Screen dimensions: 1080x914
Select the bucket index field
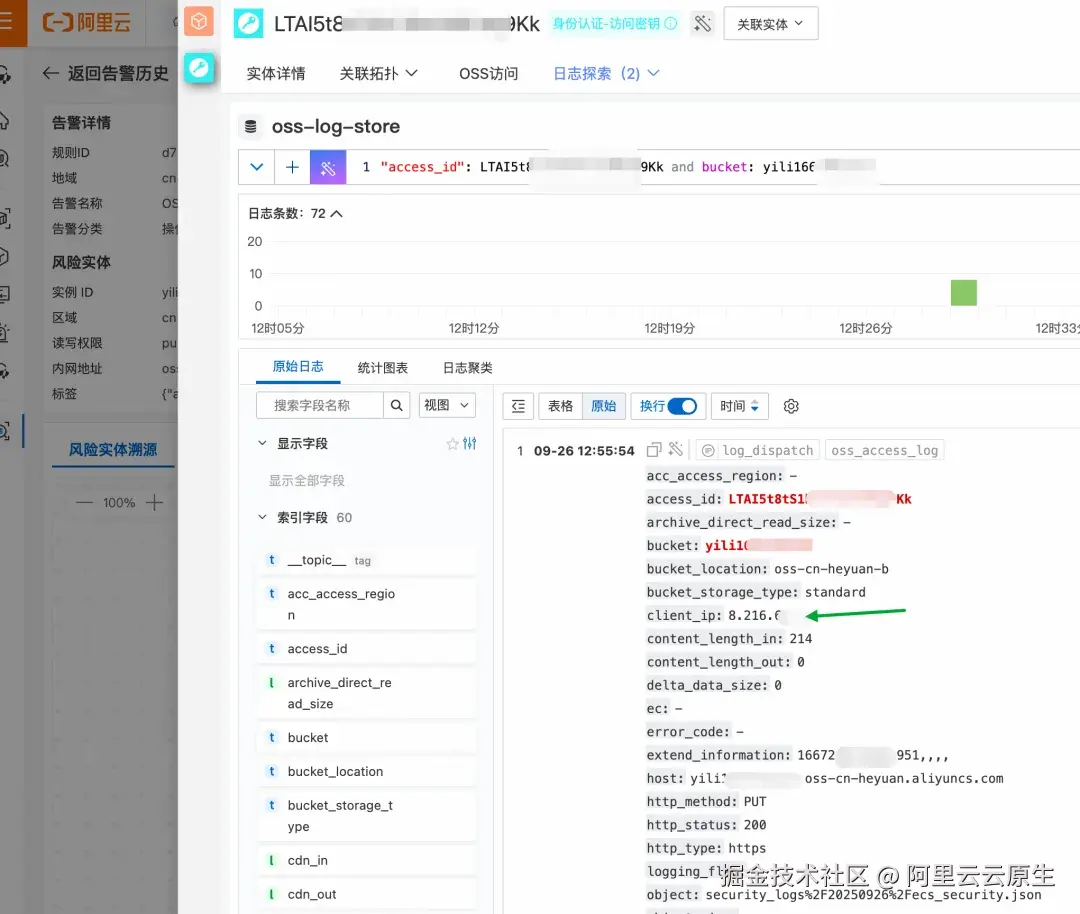coord(366,738)
